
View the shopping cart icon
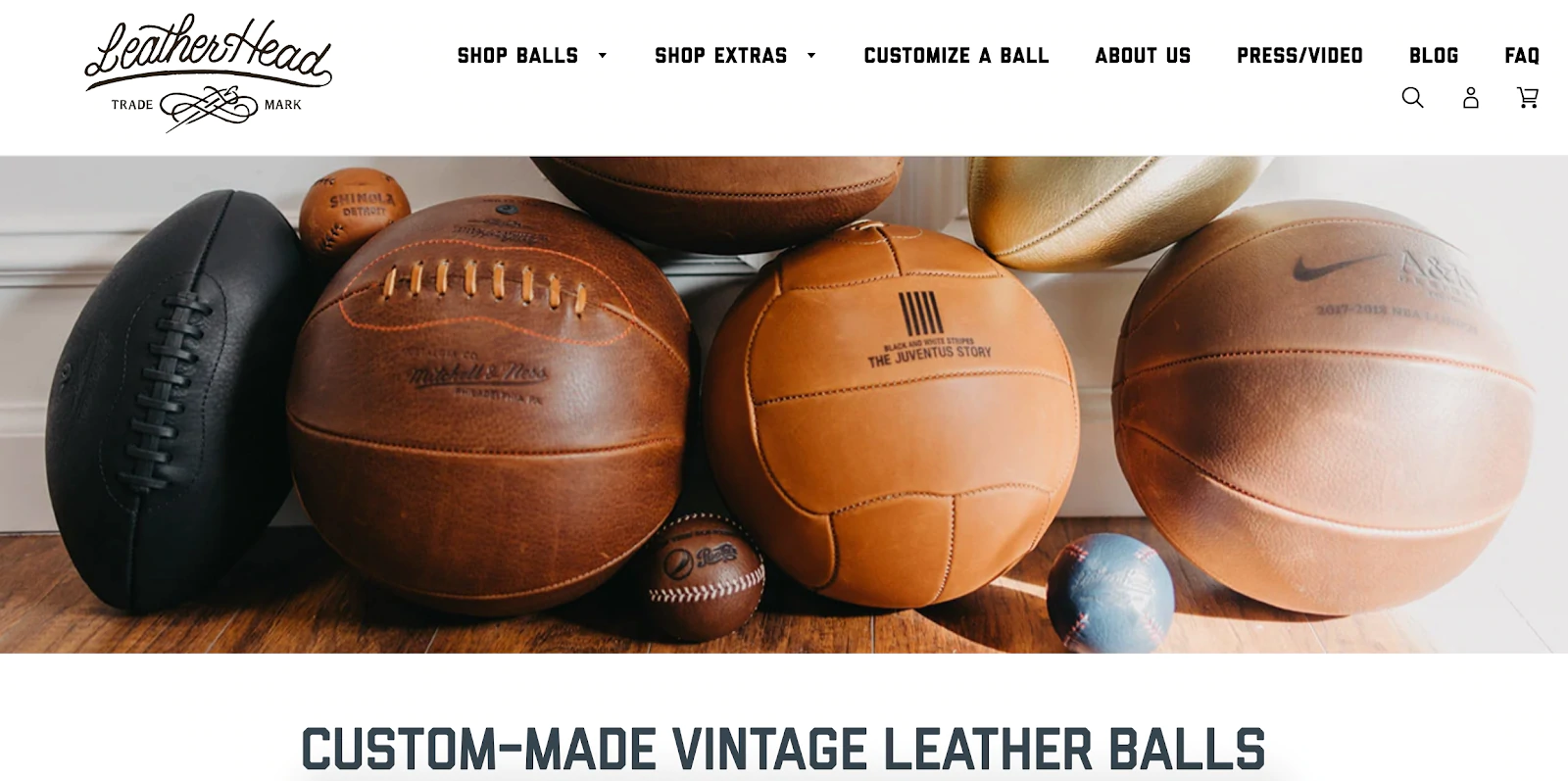coord(1528,97)
